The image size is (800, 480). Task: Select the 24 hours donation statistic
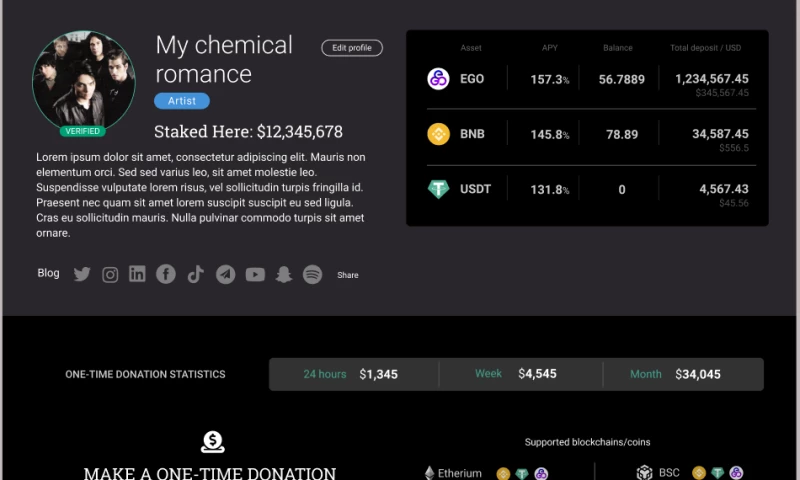tap(351, 374)
